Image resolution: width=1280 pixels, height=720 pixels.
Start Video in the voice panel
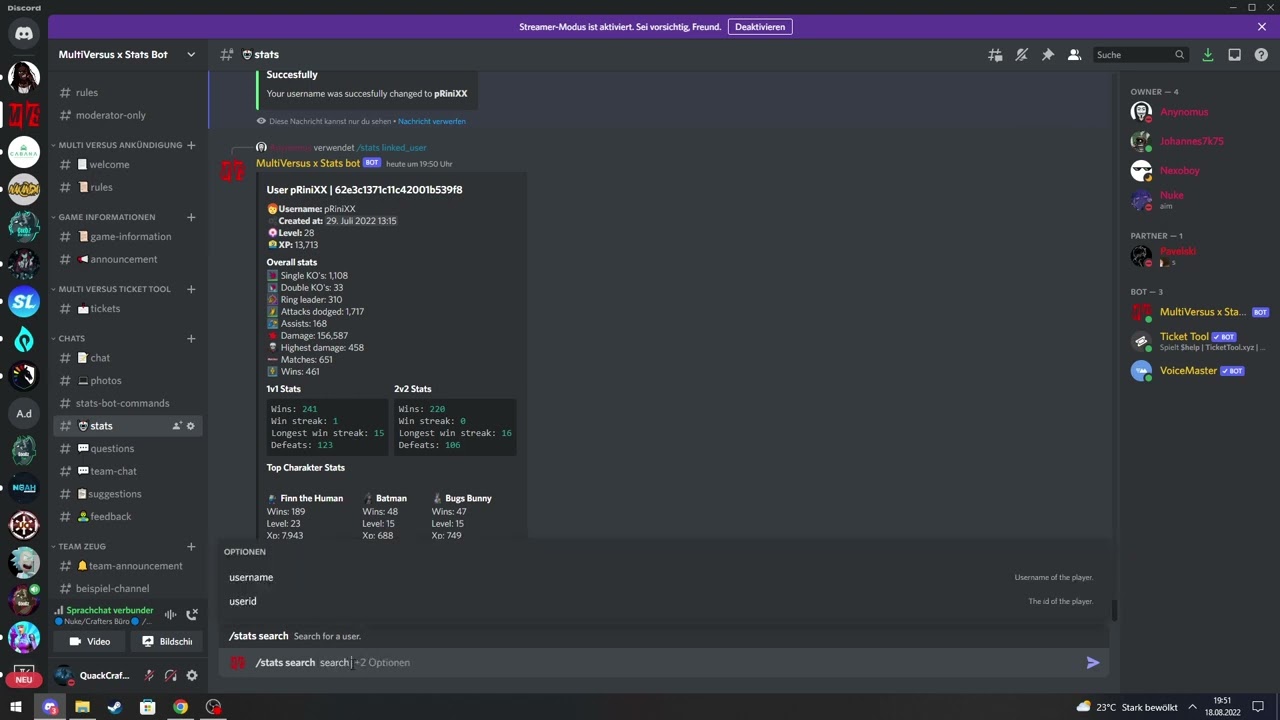(89, 641)
